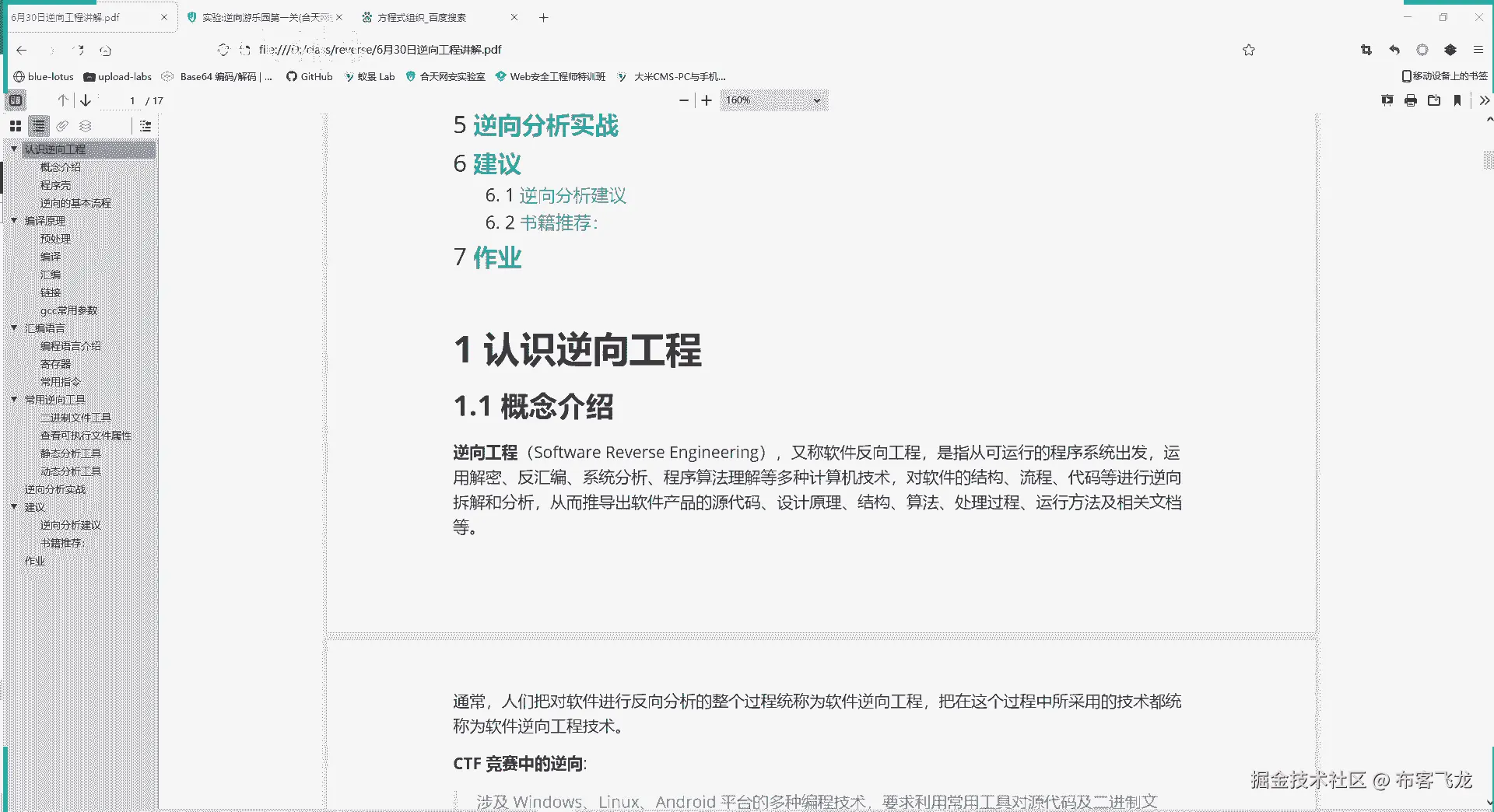Show the thumbnails view in sidebar
Screen dimensions: 1494x812
pyautogui.click(x=16, y=126)
